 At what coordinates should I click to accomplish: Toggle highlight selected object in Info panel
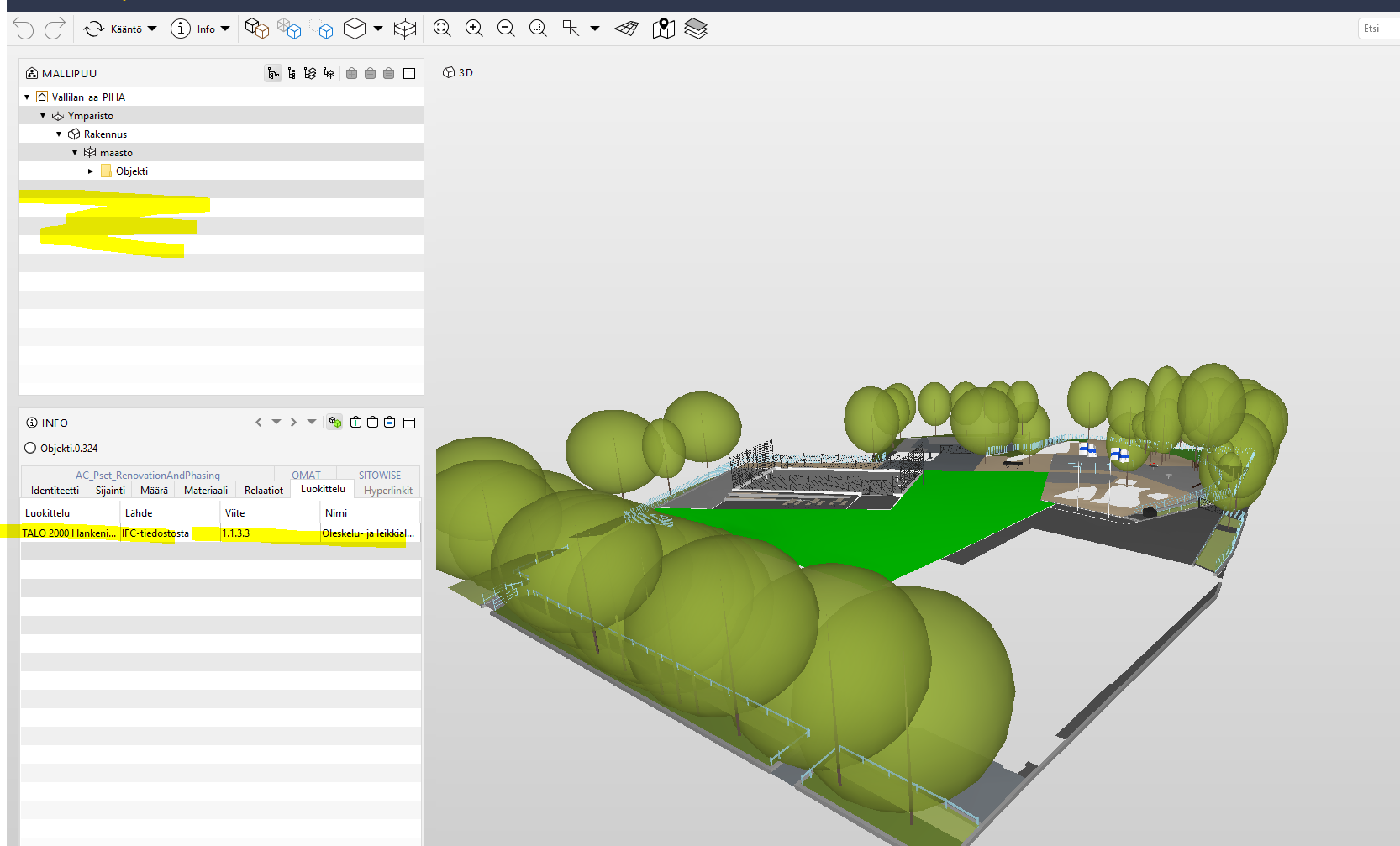(x=335, y=423)
